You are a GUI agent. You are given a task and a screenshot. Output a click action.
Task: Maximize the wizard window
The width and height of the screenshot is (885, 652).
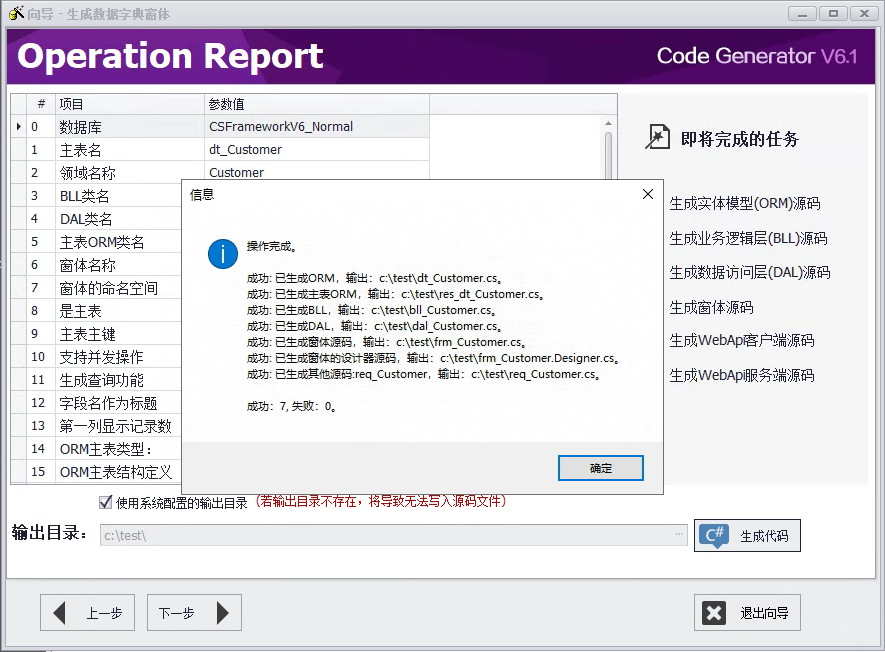pos(833,14)
